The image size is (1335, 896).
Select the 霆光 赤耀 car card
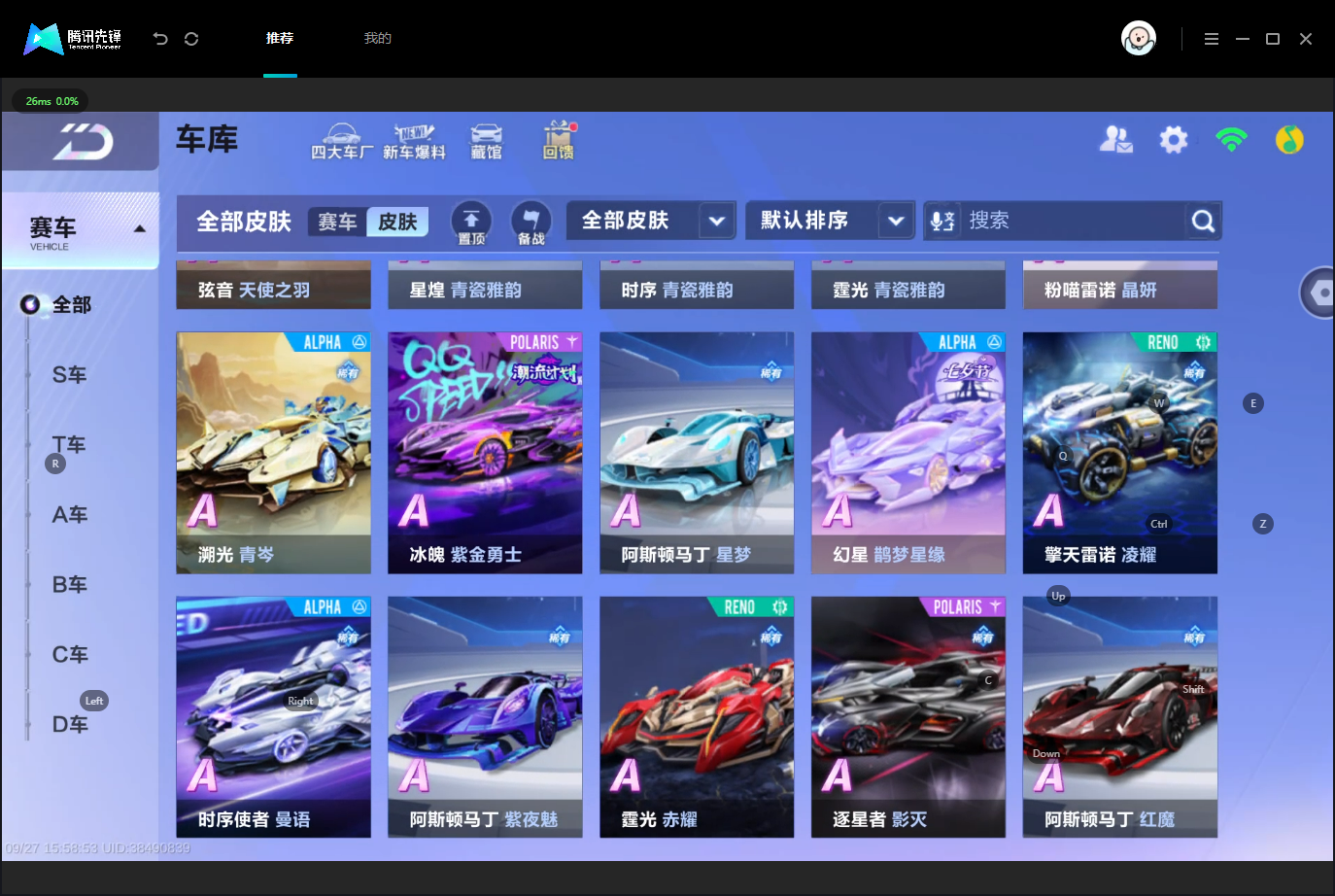(697, 717)
